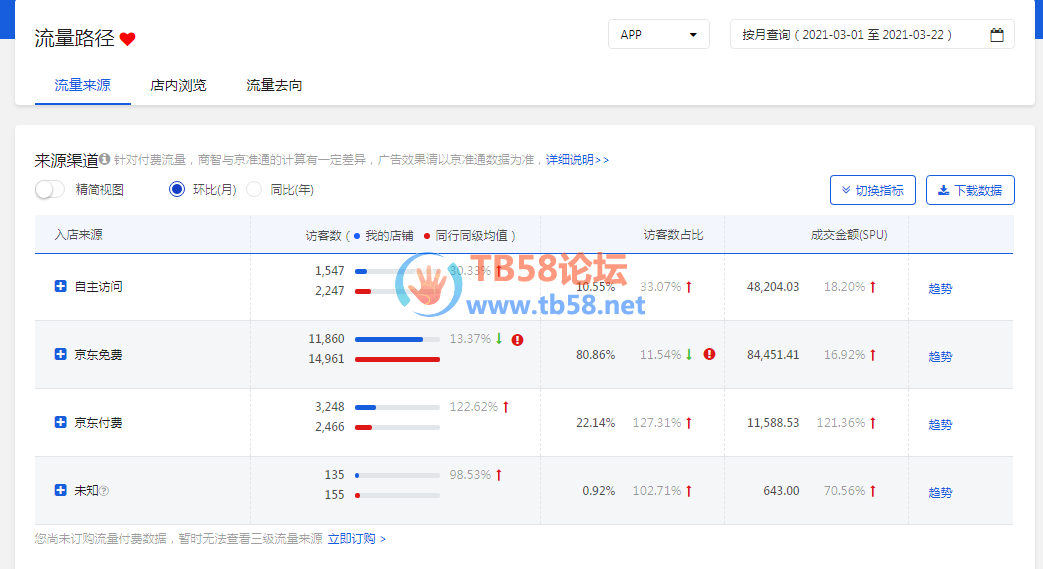Expand the 自主访问 row
The image size is (1043, 569).
click(x=61, y=287)
